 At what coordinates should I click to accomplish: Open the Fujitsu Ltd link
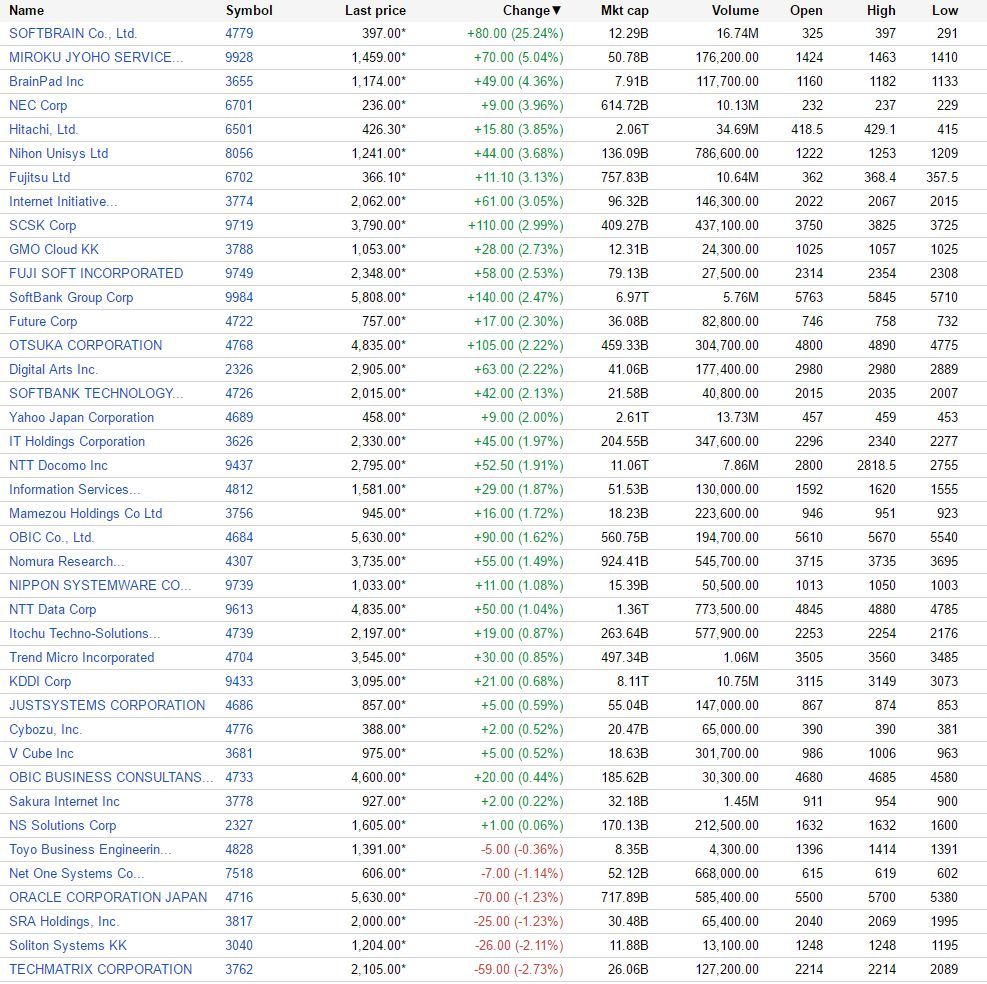(x=40, y=177)
